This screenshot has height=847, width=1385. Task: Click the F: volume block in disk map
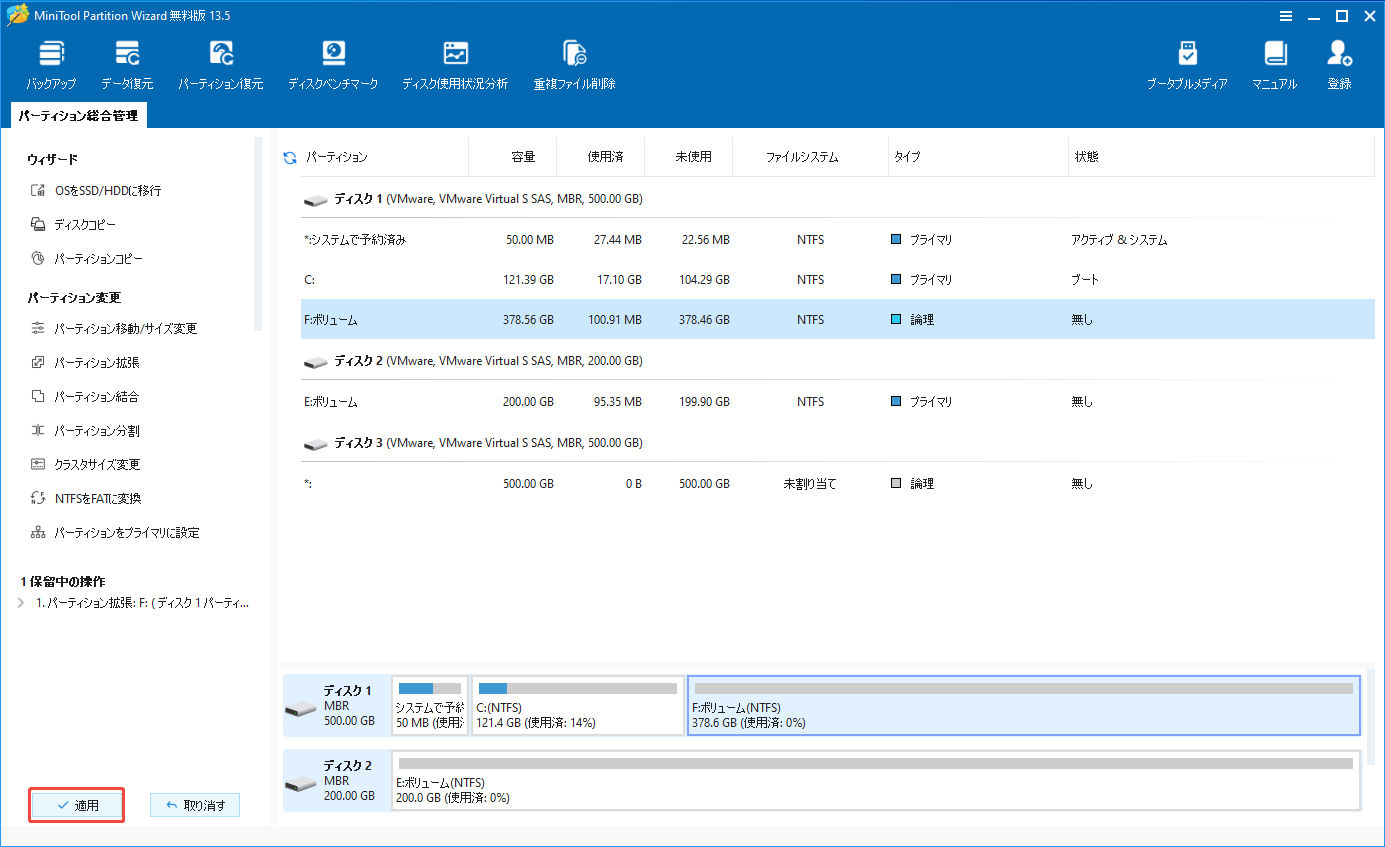tap(1023, 706)
